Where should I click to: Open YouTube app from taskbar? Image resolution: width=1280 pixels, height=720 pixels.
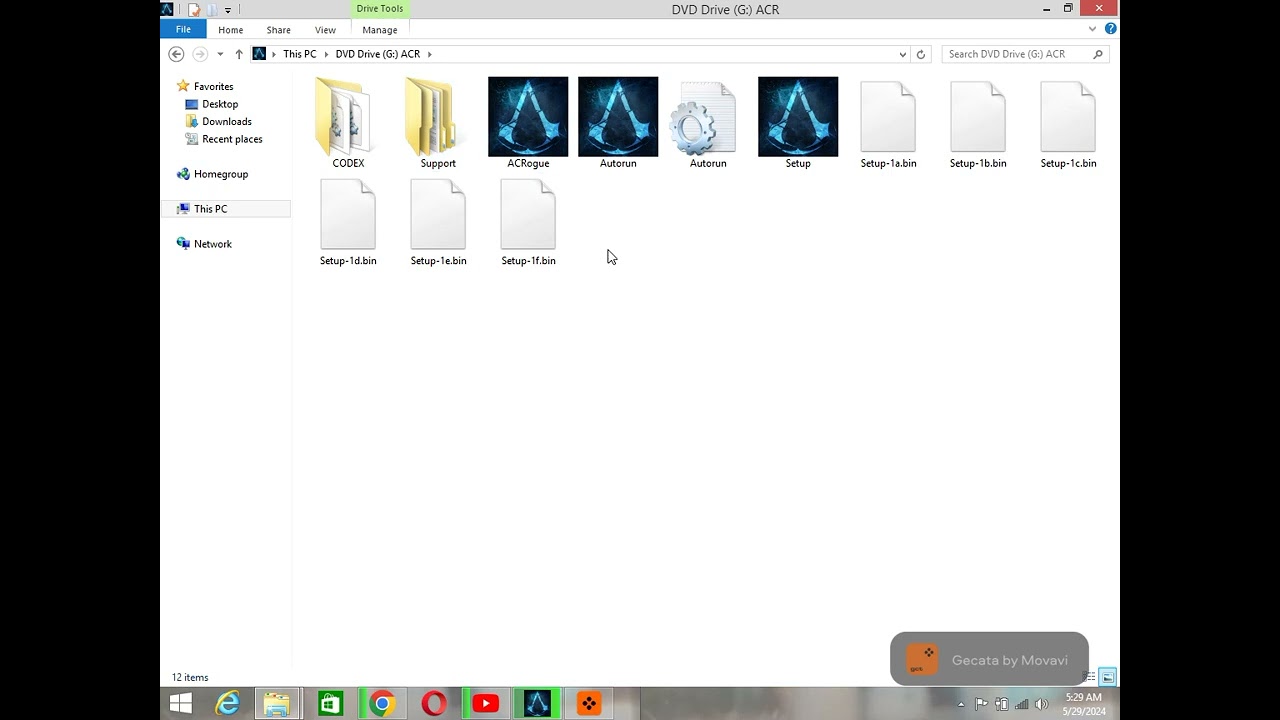click(485, 704)
